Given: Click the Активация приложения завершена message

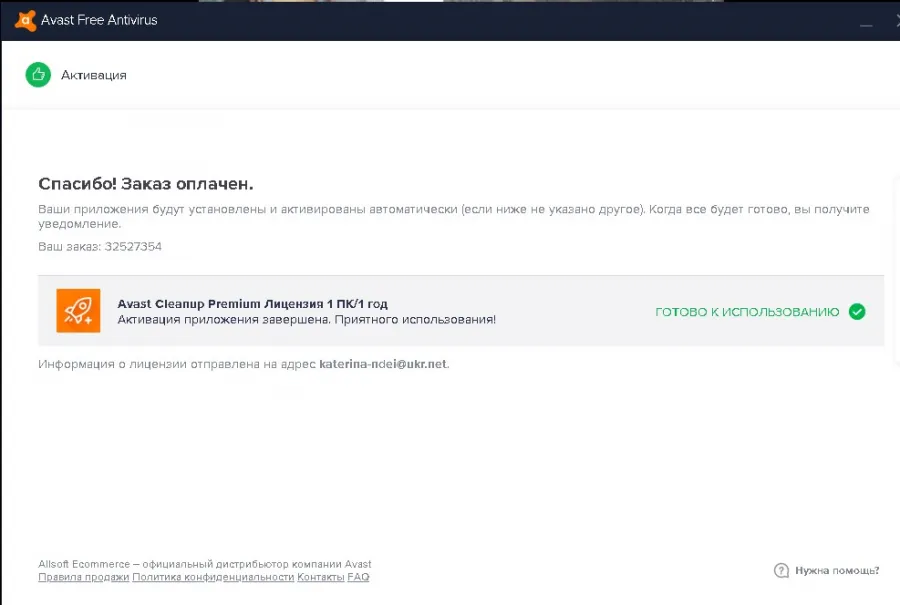Looking at the screenshot, I should (307, 320).
